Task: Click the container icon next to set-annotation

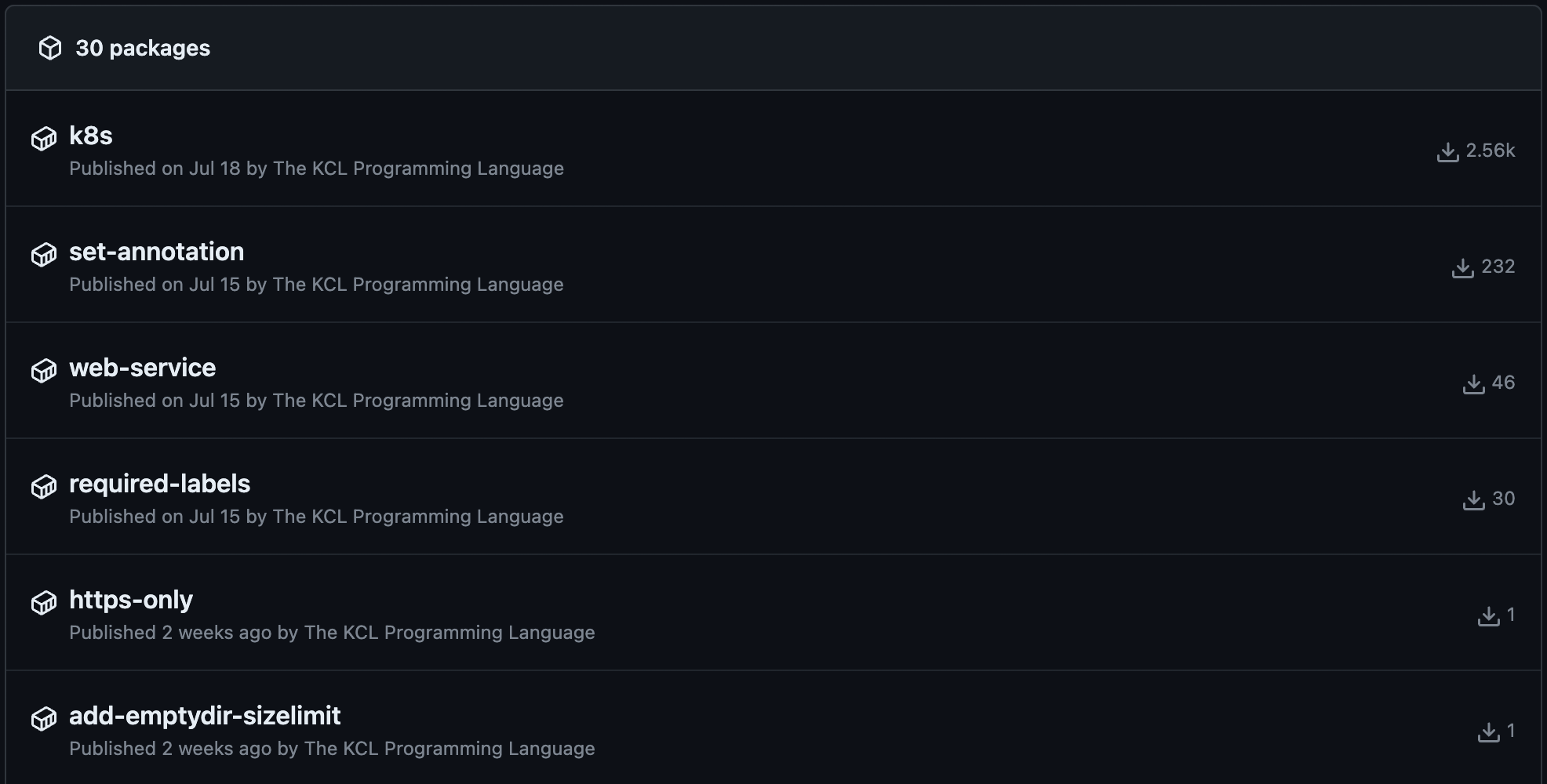Action: click(44, 255)
